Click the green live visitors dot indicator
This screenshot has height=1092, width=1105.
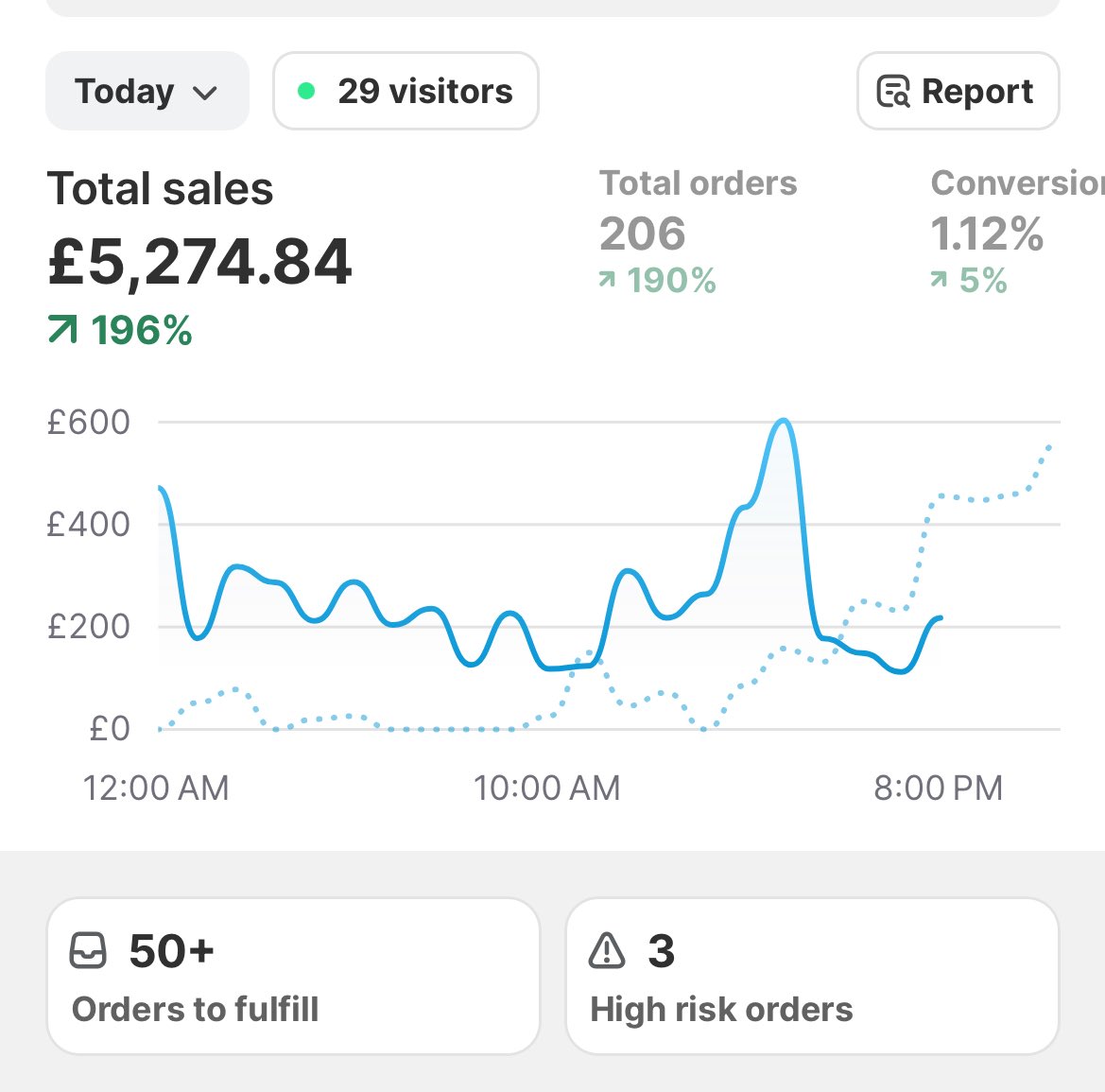[x=305, y=90]
